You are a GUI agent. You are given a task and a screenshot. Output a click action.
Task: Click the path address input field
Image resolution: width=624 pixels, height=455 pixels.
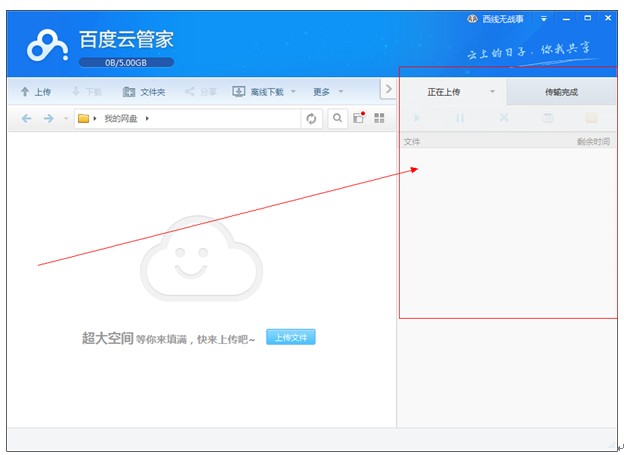(187, 118)
